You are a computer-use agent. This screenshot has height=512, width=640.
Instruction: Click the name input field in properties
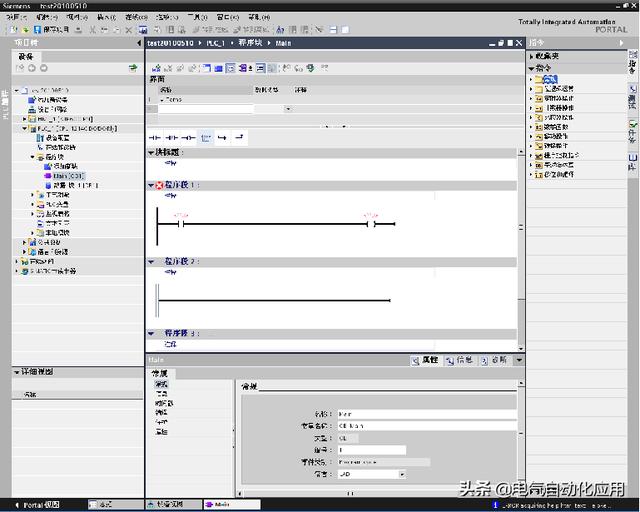point(427,414)
